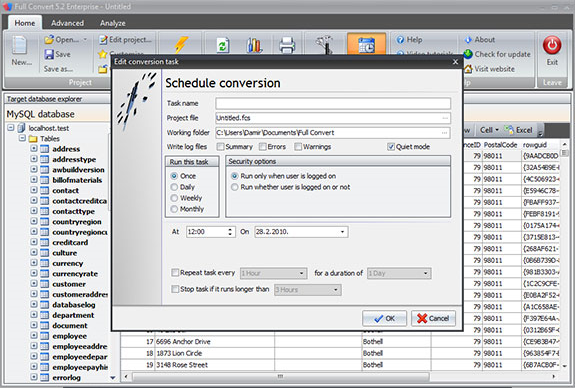Switch to the Analyze tab
The image size is (575, 388).
point(113,23)
